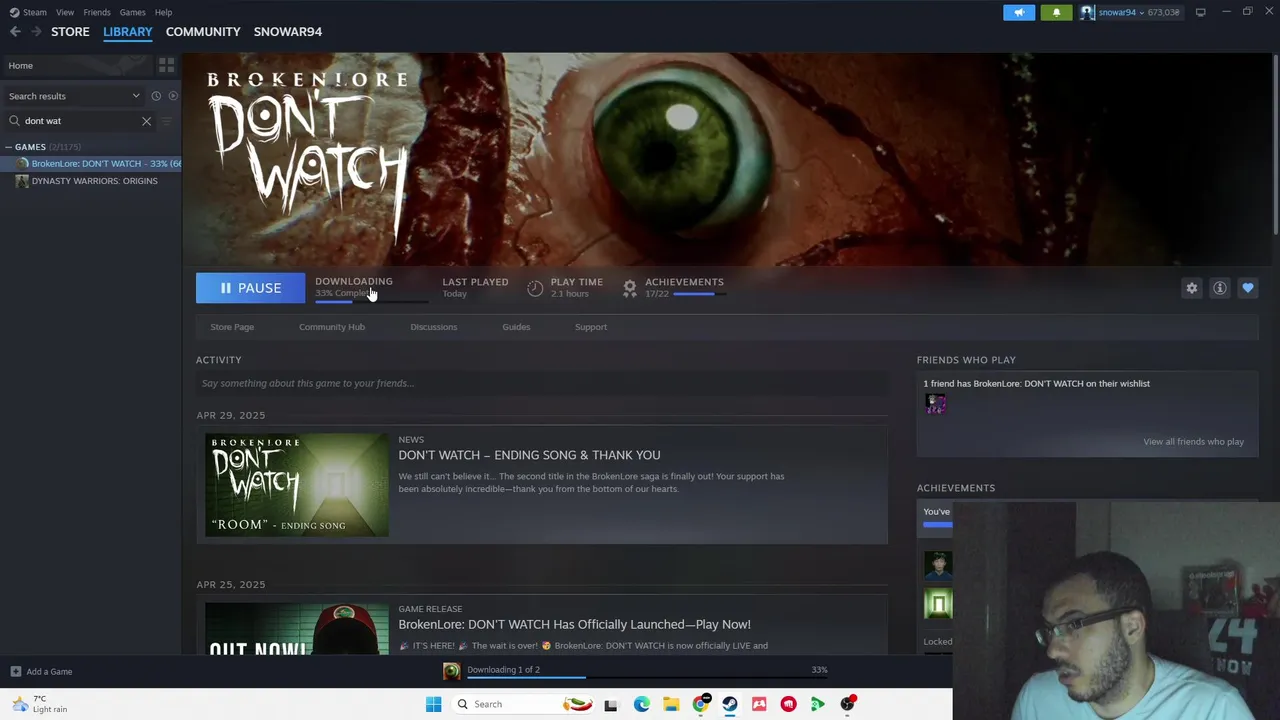Go to the COMMUNITY tab
This screenshot has width=1280, height=720.
click(x=203, y=32)
